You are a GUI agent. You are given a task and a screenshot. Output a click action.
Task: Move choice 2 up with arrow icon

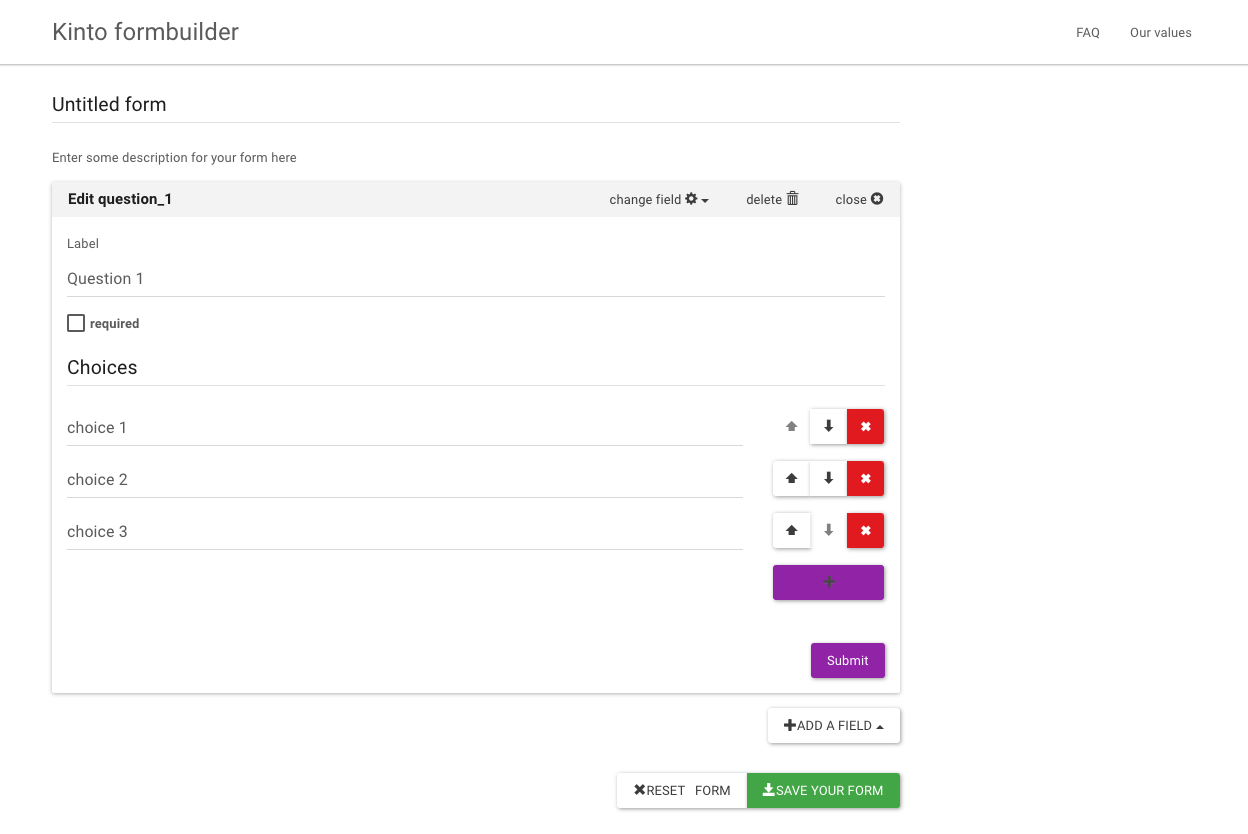[x=791, y=478]
